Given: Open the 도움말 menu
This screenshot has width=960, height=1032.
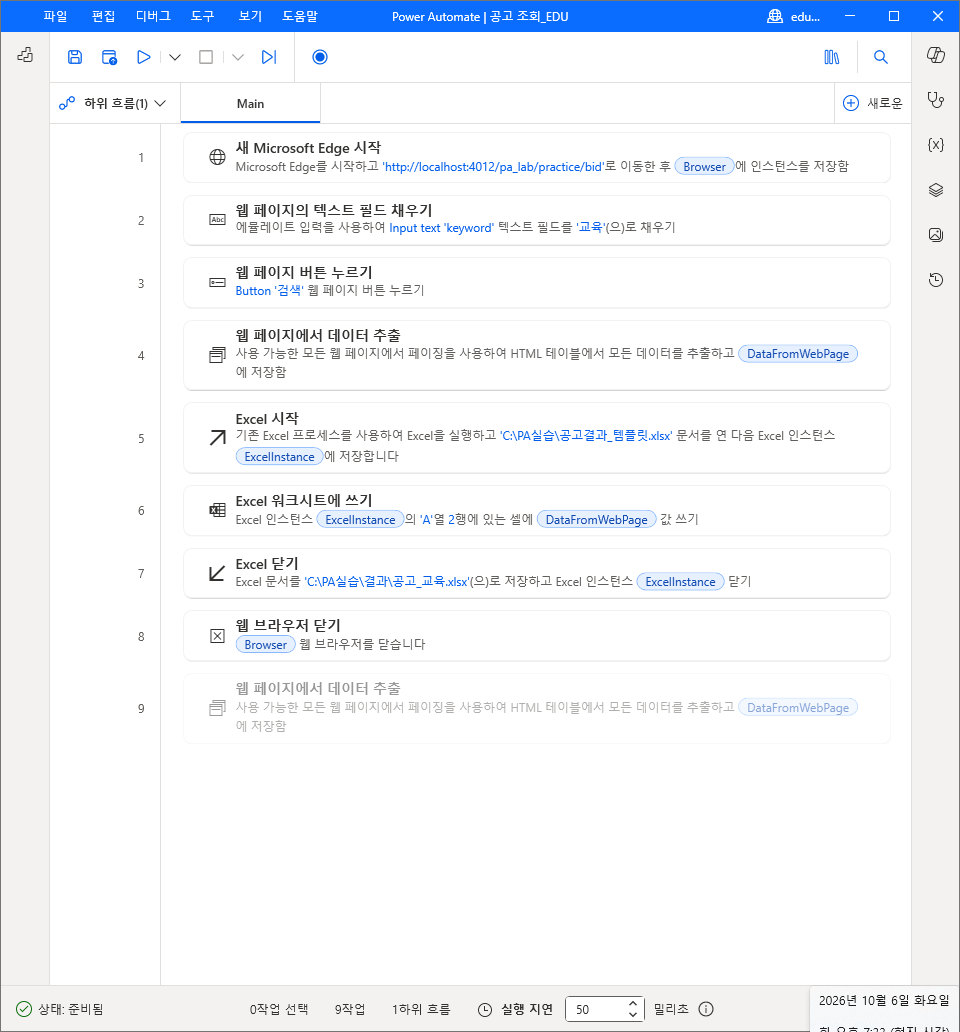Looking at the screenshot, I should click(300, 16).
